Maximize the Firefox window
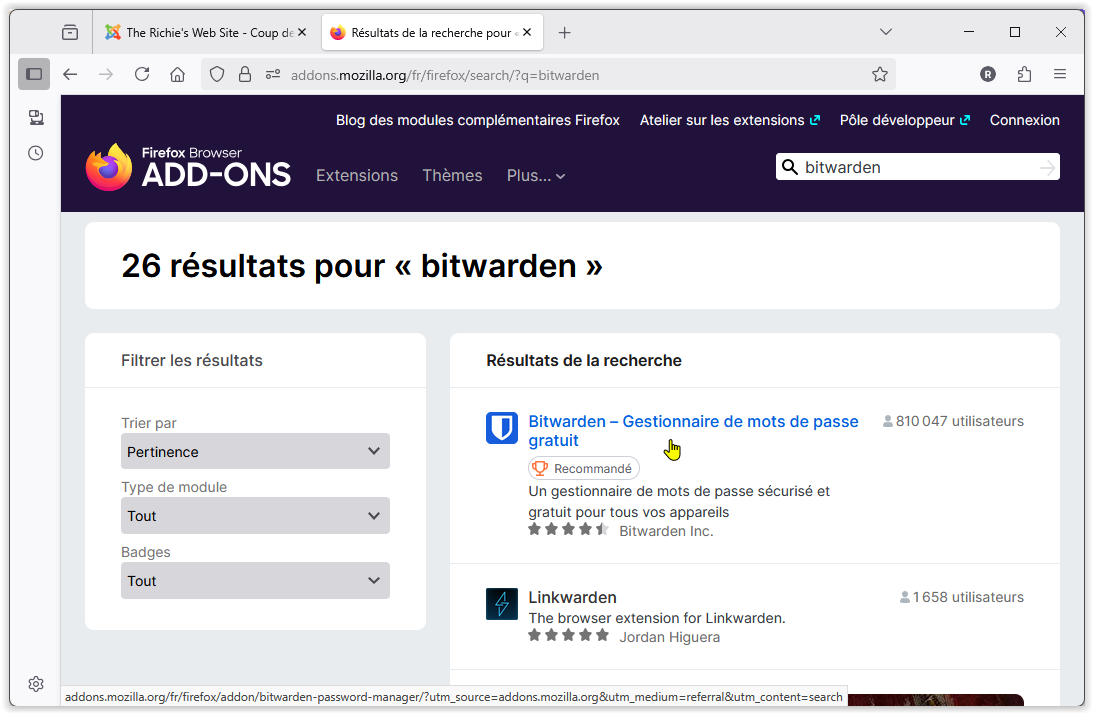 [1015, 32]
